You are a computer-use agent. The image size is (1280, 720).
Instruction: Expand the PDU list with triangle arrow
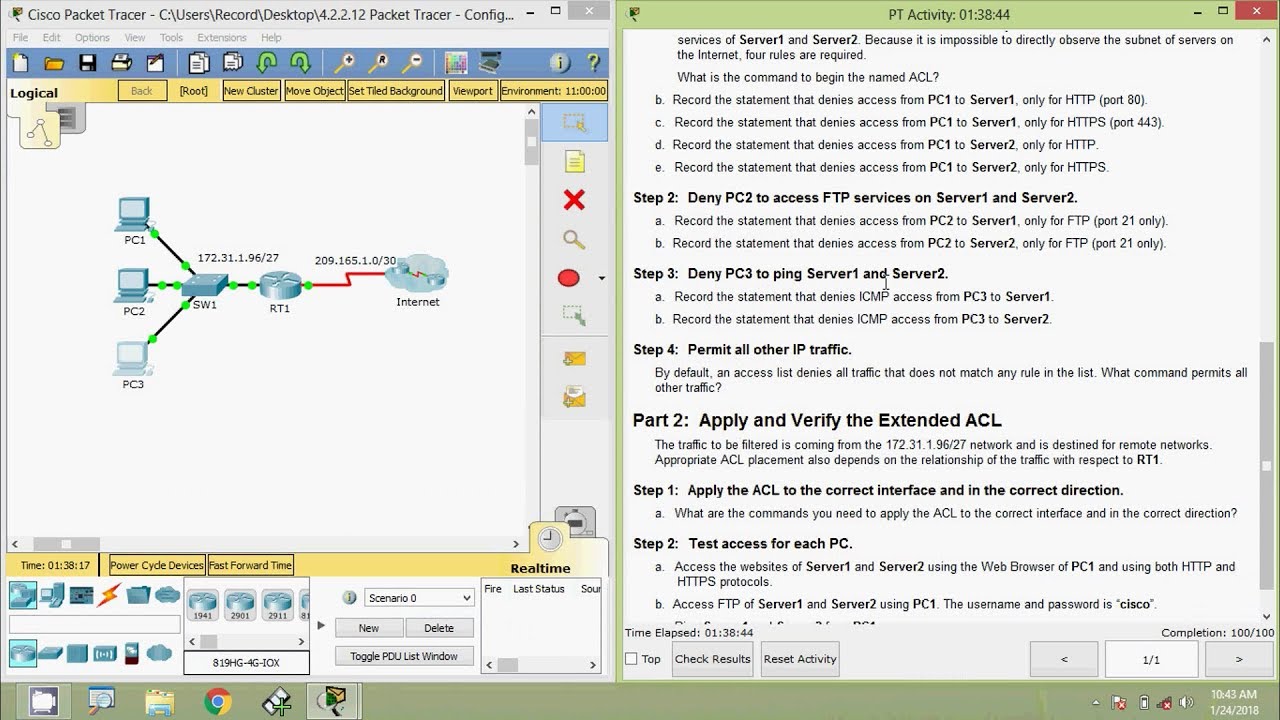[321, 625]
